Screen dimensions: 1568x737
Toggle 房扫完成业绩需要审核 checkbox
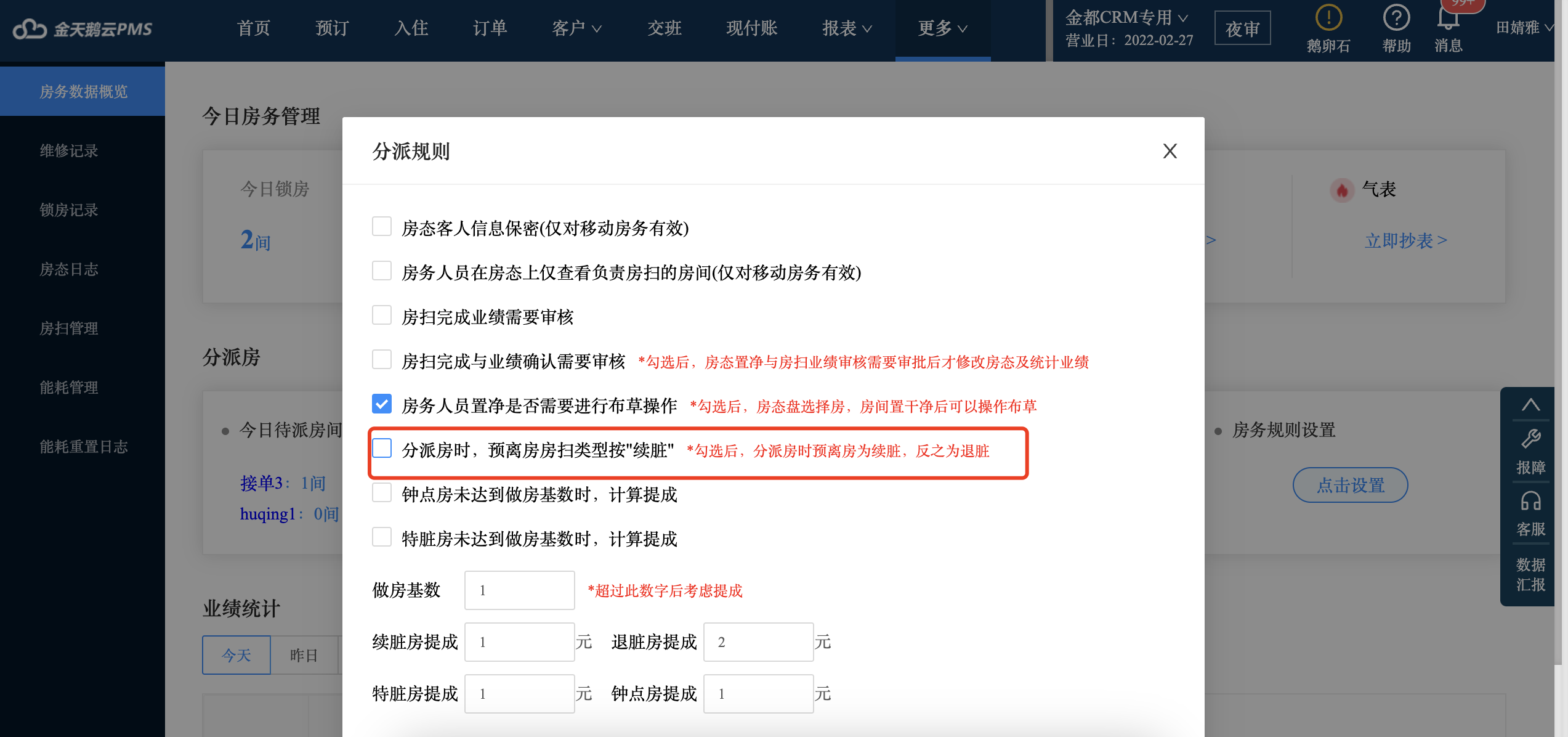coord(382,315)
